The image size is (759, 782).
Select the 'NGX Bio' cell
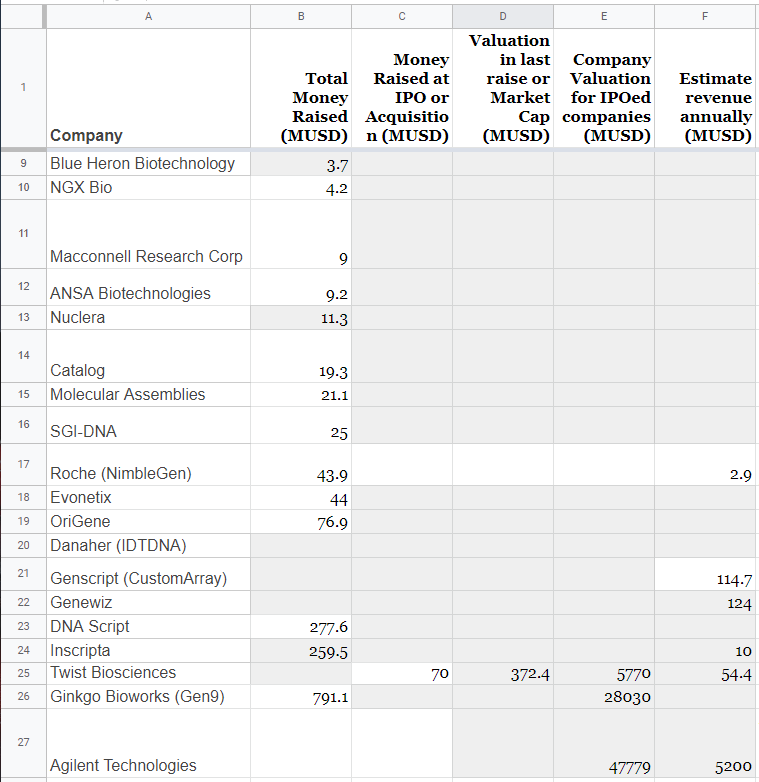click(149, 188)
